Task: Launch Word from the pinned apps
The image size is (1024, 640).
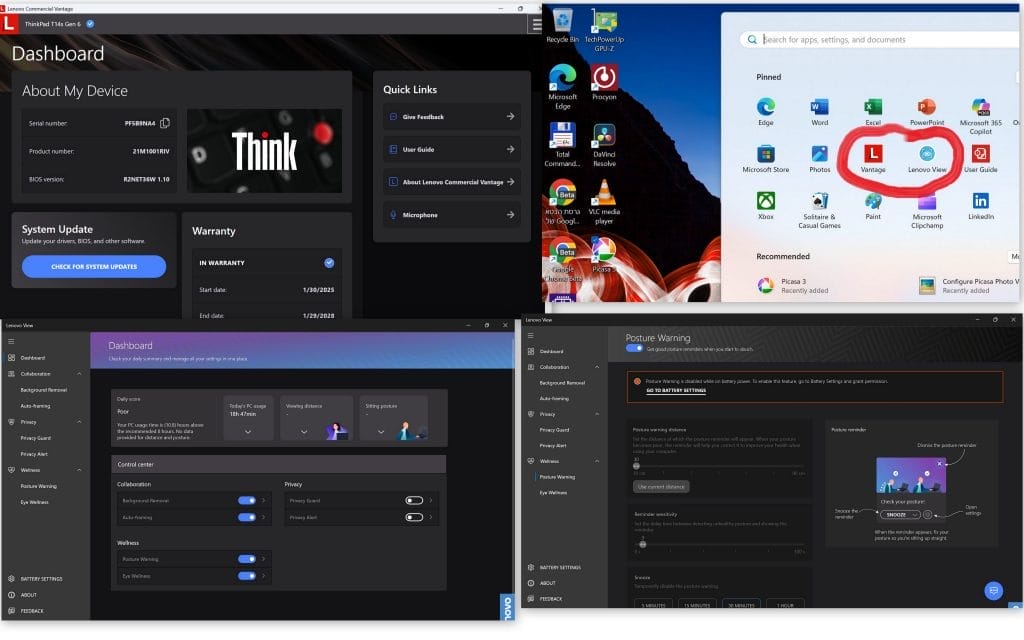Action: [820, 111]
